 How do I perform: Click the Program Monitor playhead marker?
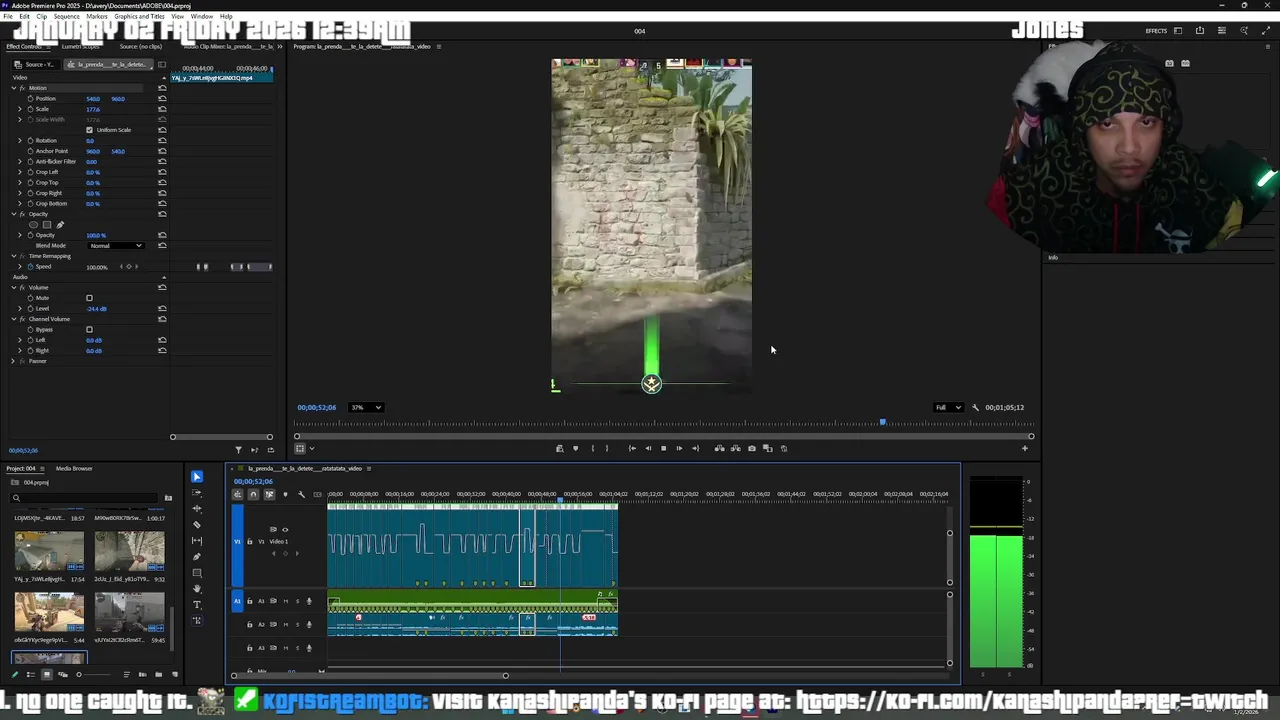(x=882, y=422)
